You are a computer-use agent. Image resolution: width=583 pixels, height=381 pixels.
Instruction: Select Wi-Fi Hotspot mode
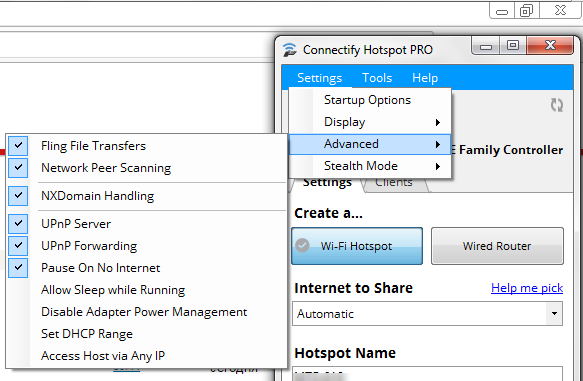tap(357, 246)
